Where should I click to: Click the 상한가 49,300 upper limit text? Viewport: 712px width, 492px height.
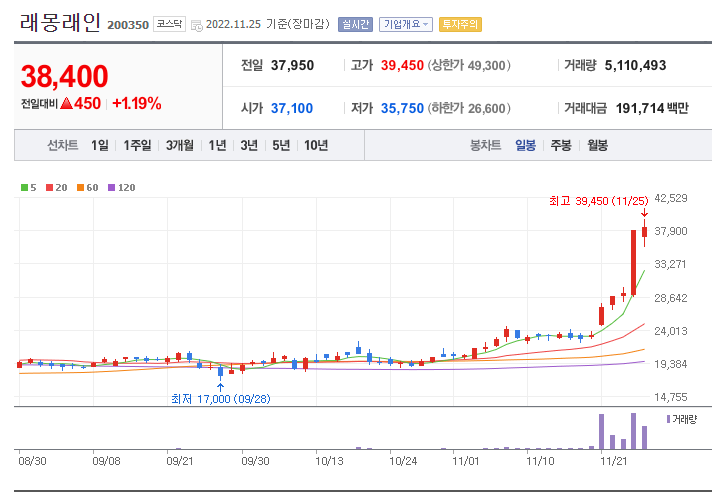coord(469,65)
